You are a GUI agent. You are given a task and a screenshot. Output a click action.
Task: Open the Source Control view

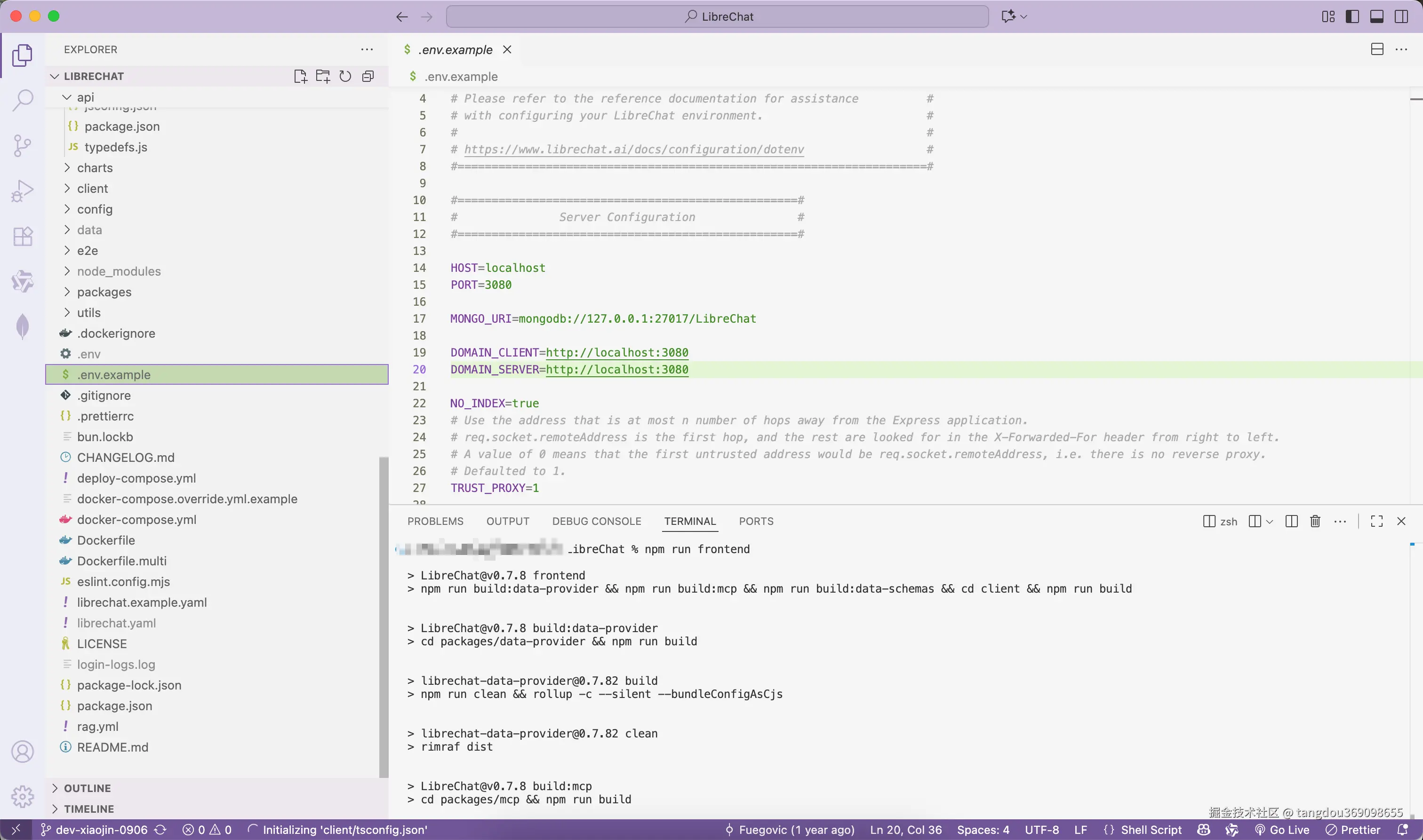click(x=23, y=145)
